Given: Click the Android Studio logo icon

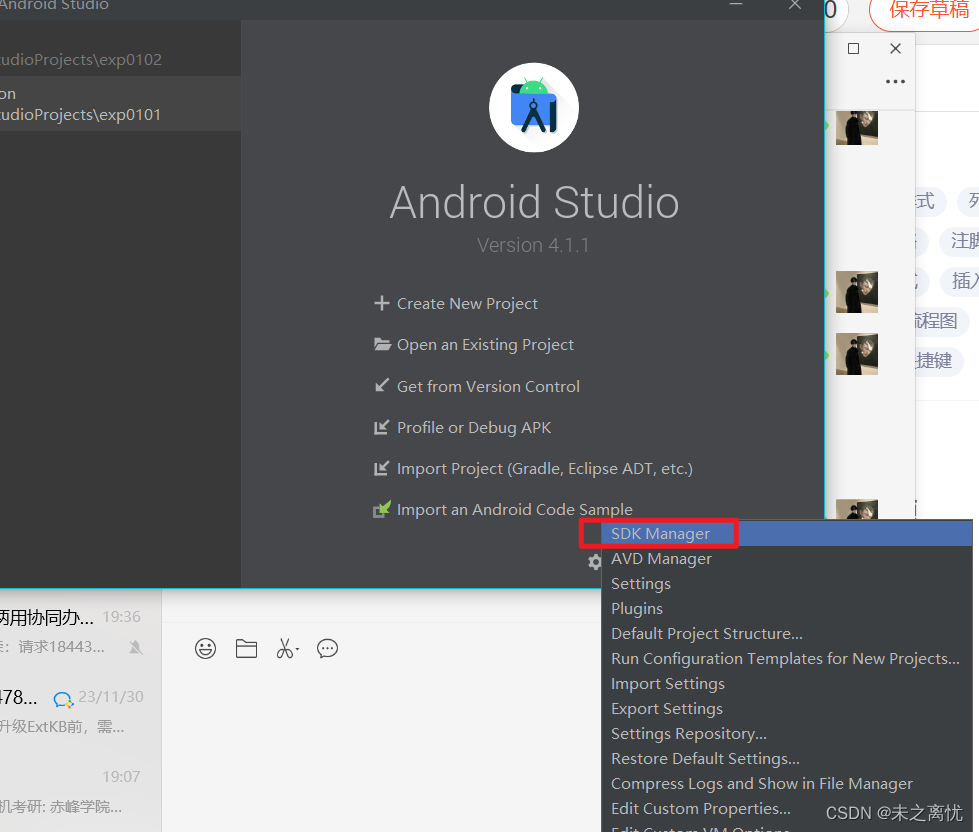Looking at the screenshot, I should [534, 107].
